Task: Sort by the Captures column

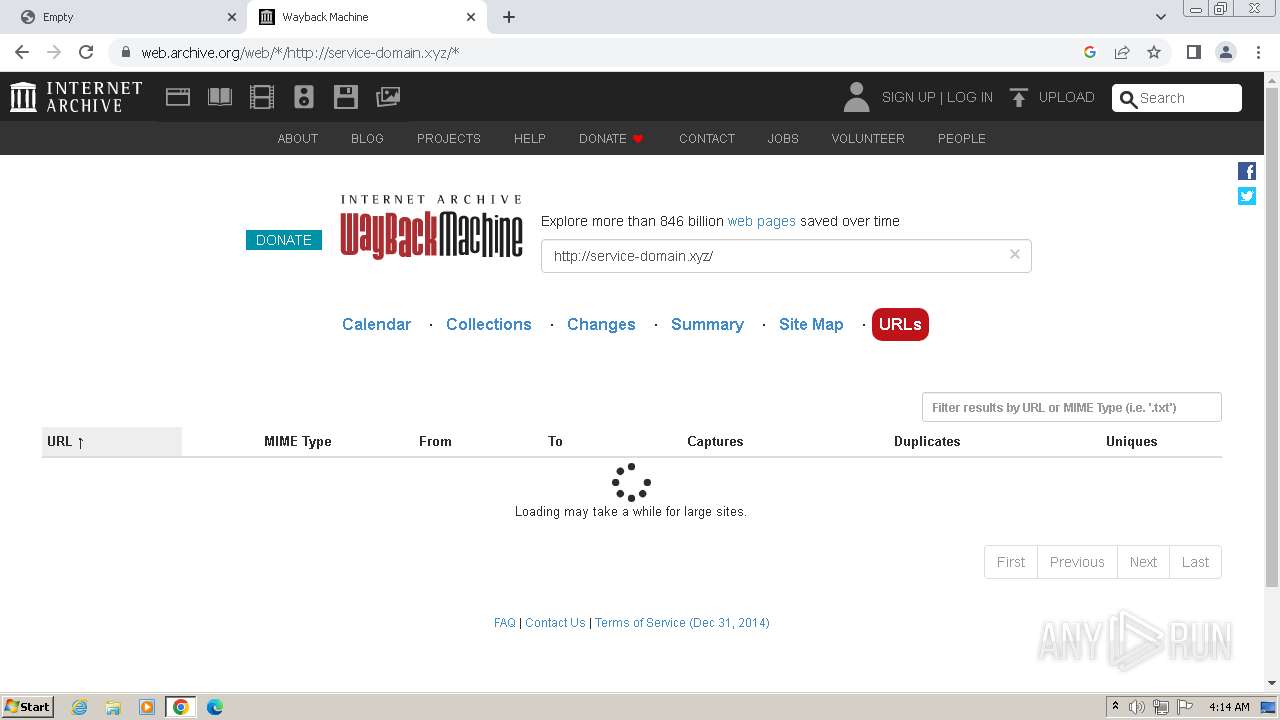Action: [715, 441]
